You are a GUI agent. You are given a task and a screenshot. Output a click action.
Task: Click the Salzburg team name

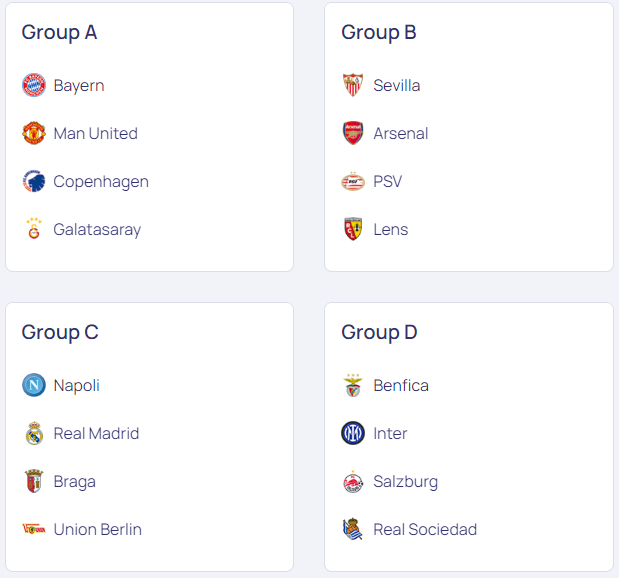[405, 482]
